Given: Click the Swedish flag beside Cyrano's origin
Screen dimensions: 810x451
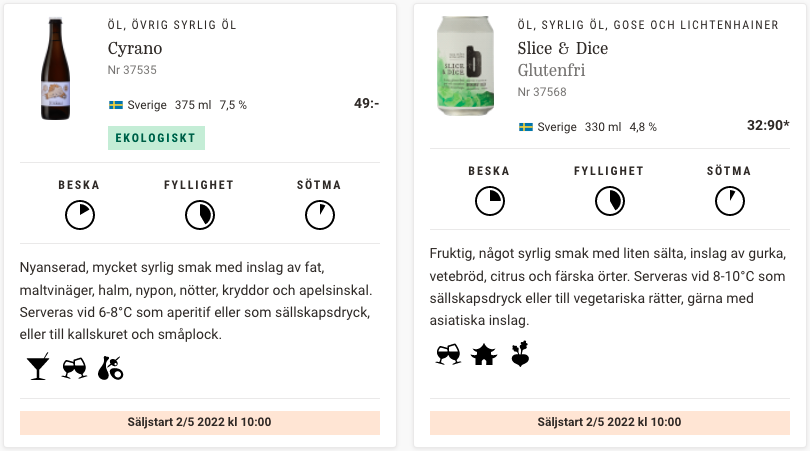Looking at the screenshot, I should (x=116, y=105).
